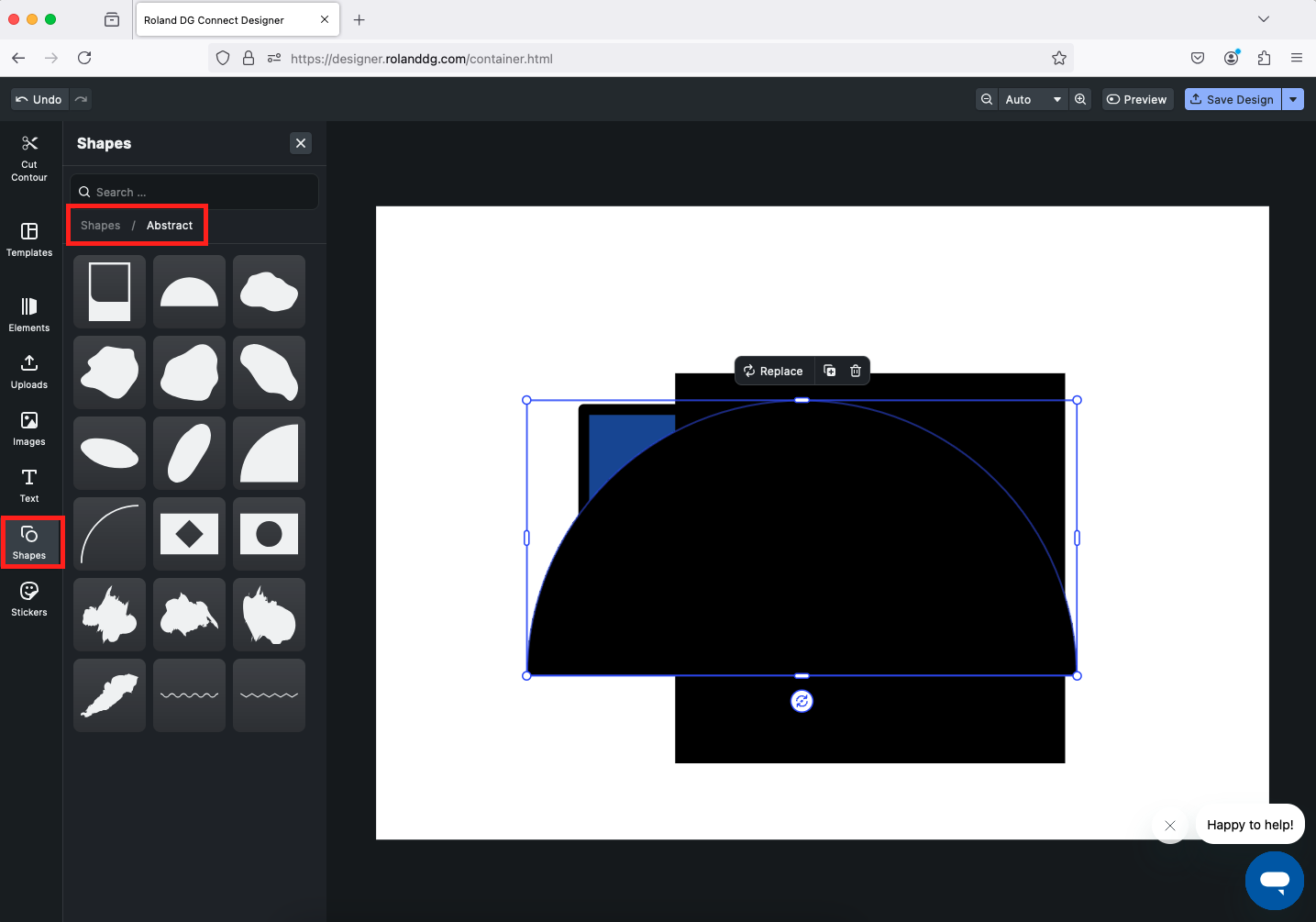Open a new browser tab
1316x922 pixels.
359,19
